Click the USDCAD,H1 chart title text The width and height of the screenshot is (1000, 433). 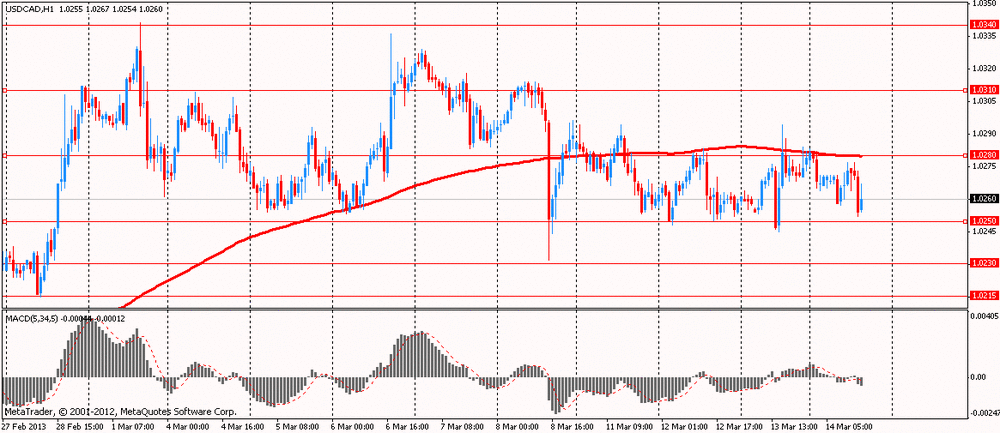[x=28, y=9]
